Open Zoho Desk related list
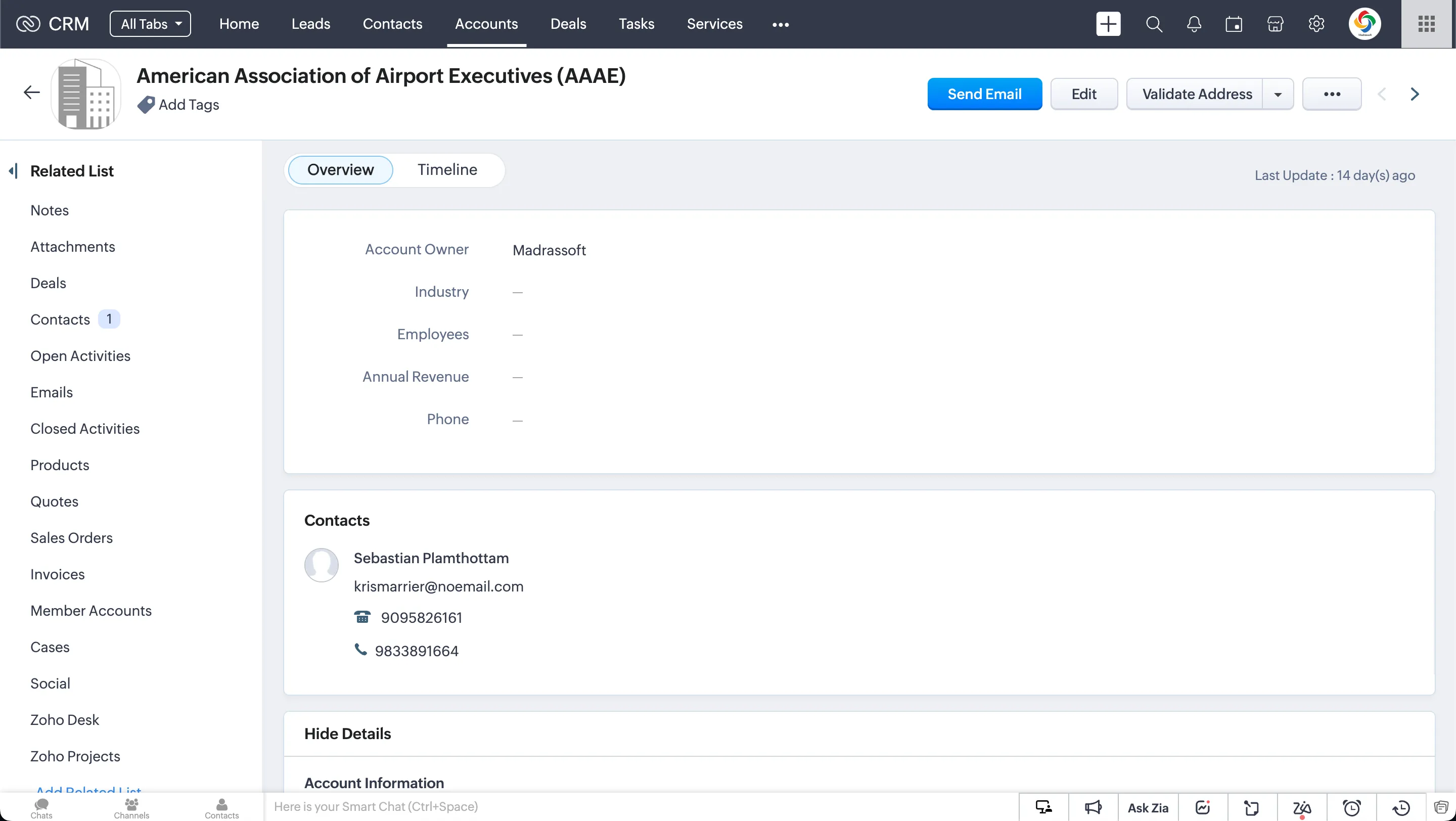The image size is (1456, 821). coord(64,720)
